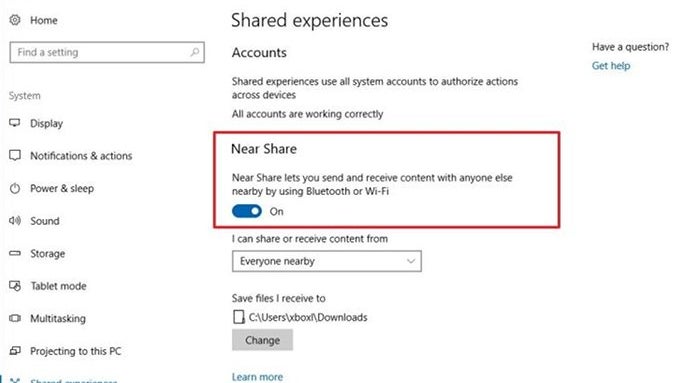
Task: Go to Power & sleep settings
Action: [62, 188]
